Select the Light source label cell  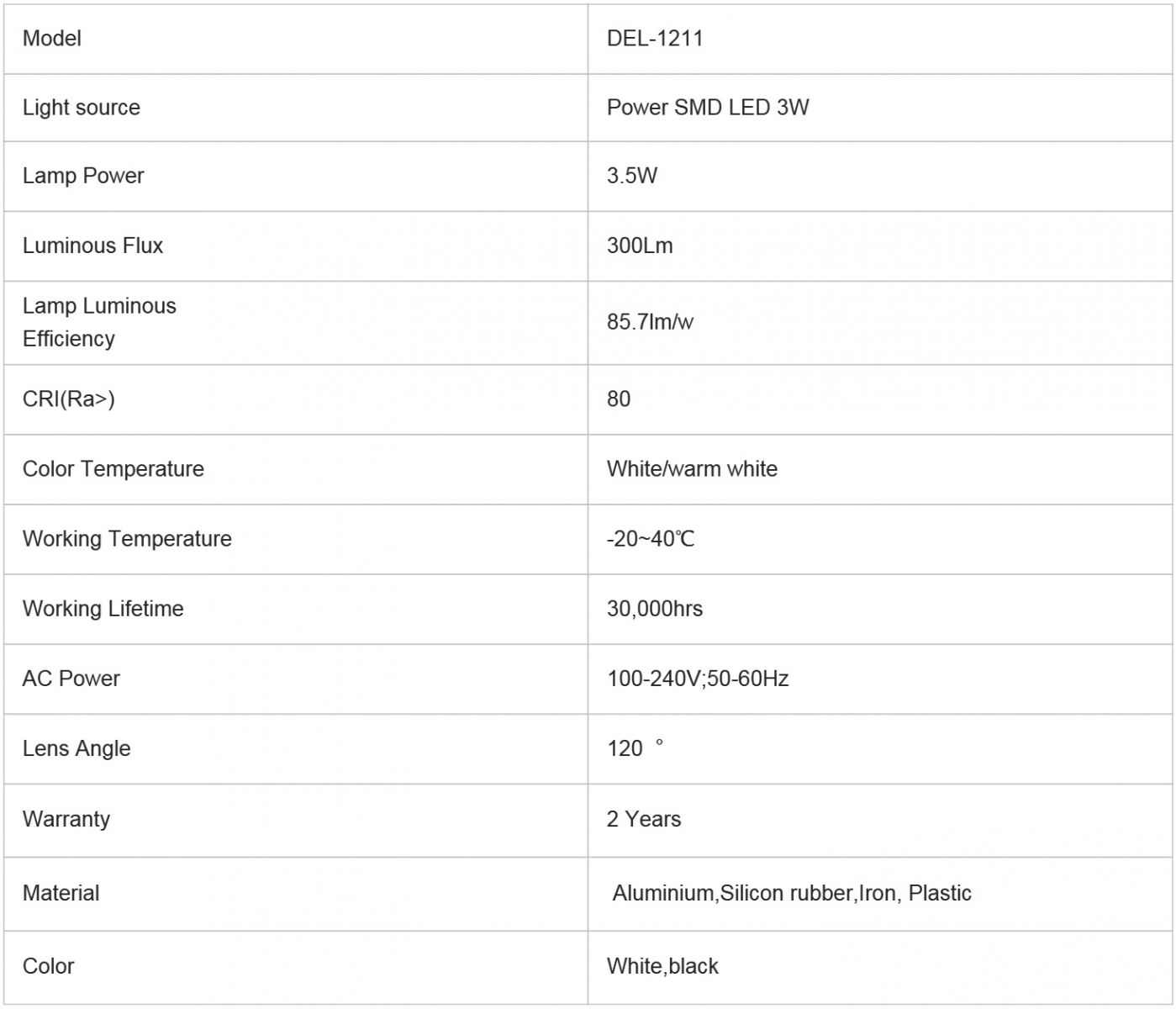click(x=82, y=108)
